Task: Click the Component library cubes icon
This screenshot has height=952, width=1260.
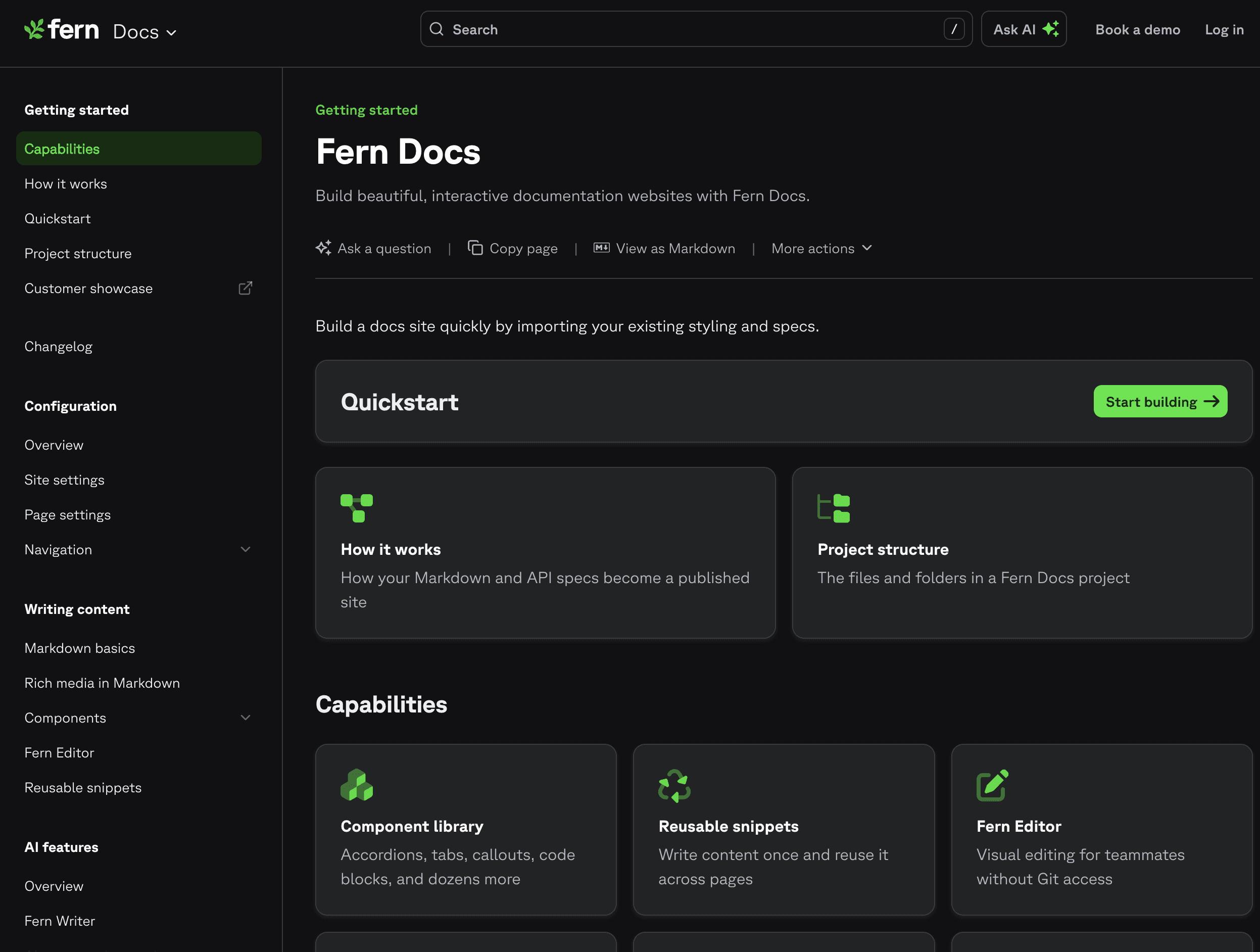Action: coord(357,785)
